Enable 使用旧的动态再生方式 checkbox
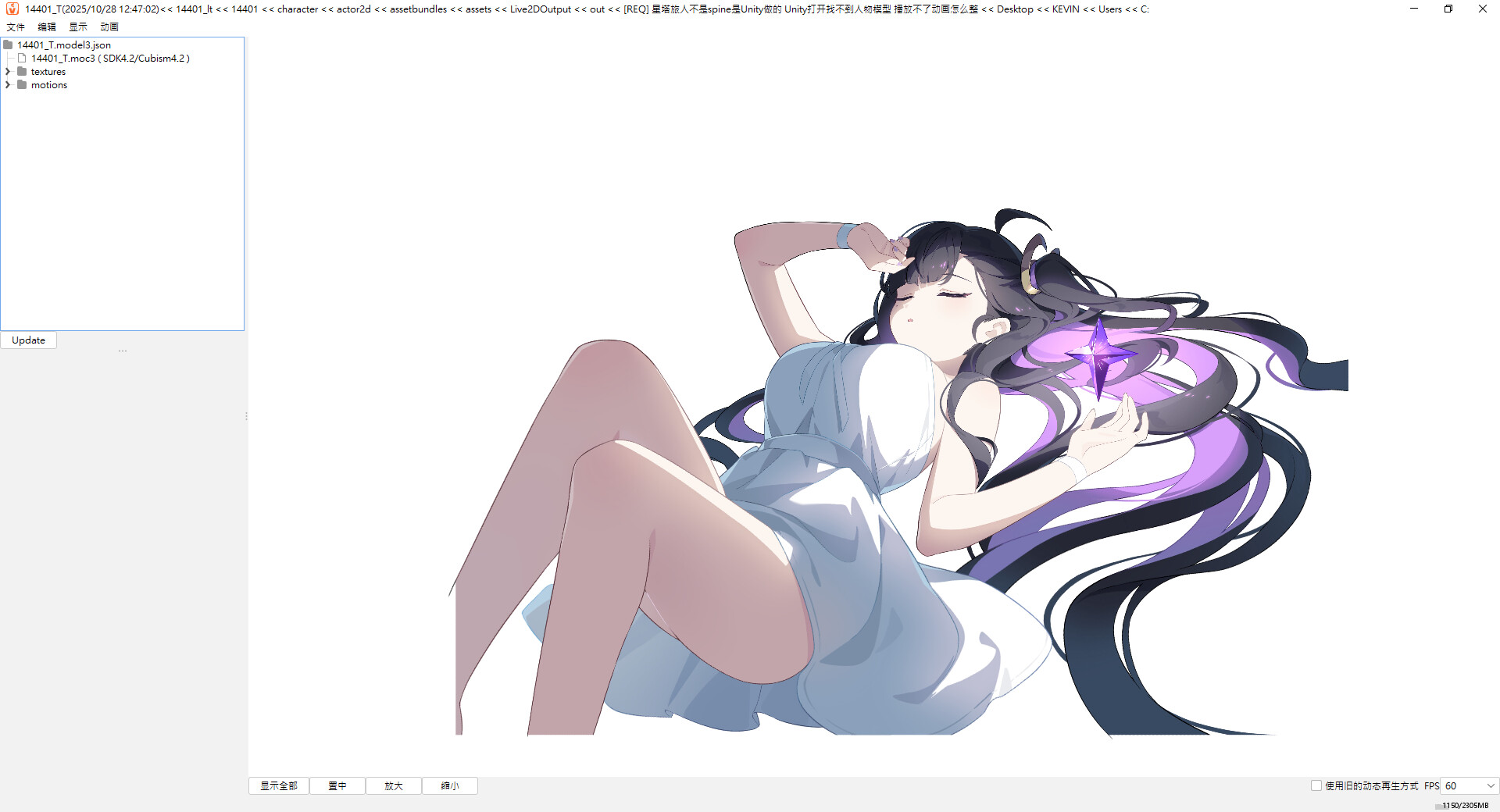Screen dimensions: 1500x812 tap(1316, 785)
